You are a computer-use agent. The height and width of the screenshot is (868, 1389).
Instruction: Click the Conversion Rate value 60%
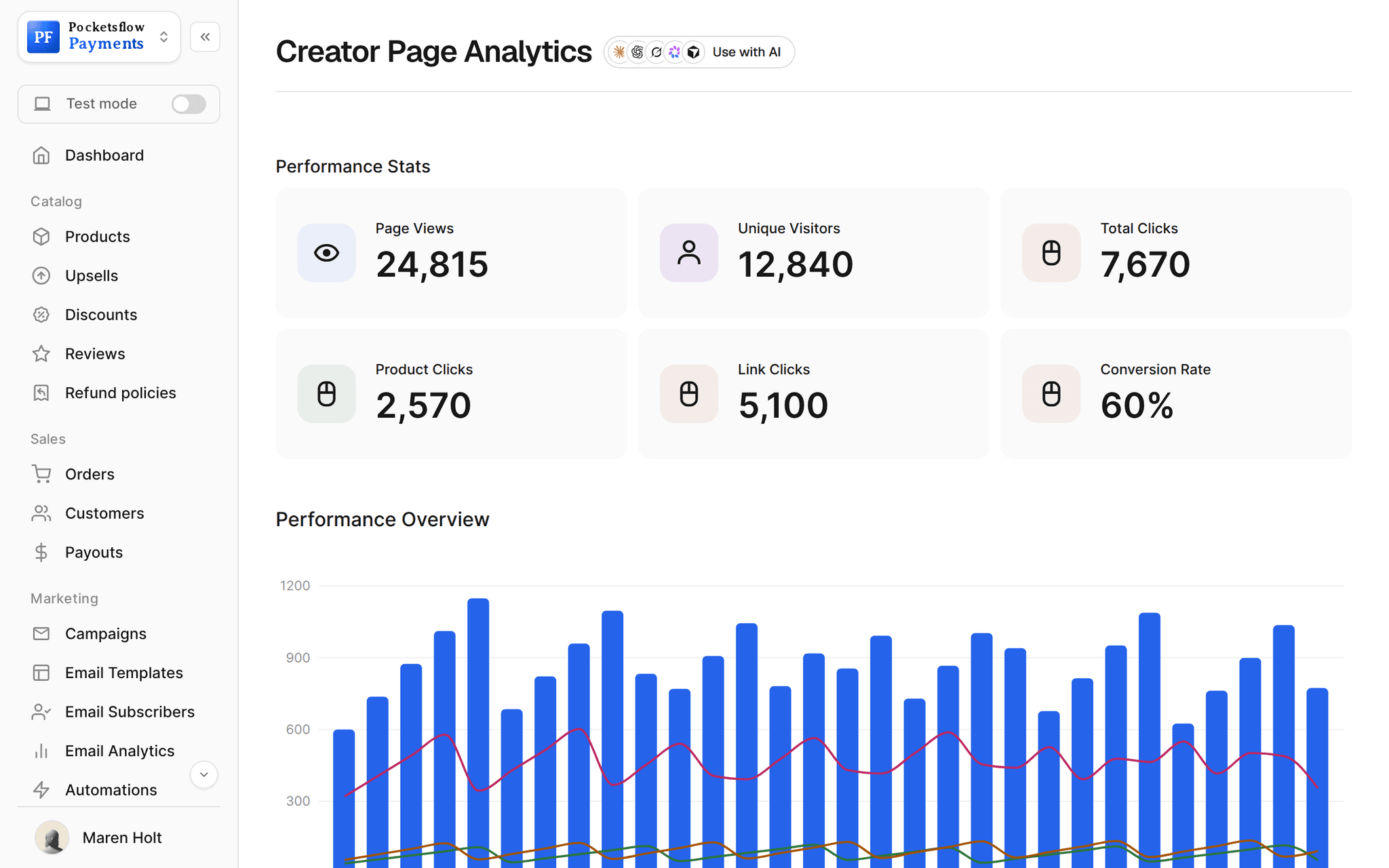click(1137, 406)
